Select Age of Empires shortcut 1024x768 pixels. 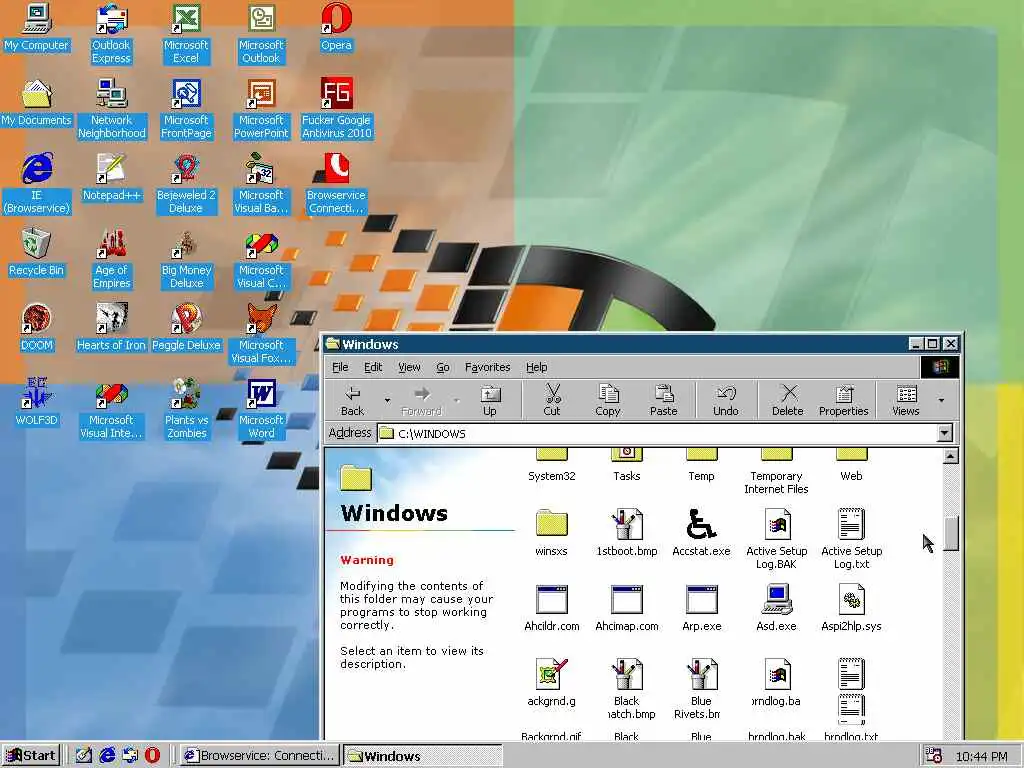(x=112, y=259)
